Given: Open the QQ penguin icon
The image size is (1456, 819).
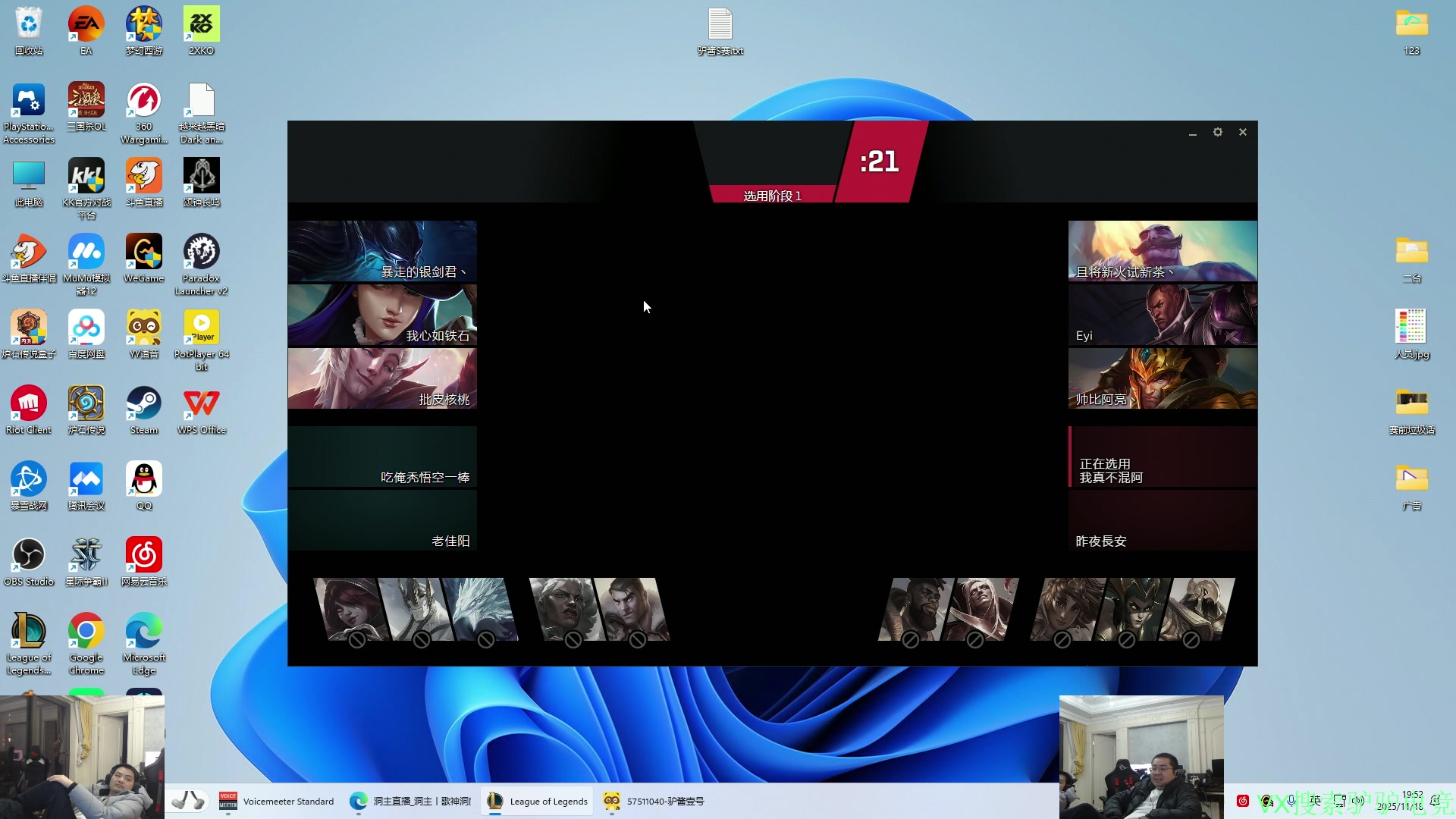Looking at the screenshot, I should pyautogui.click(x=143, y=479).
